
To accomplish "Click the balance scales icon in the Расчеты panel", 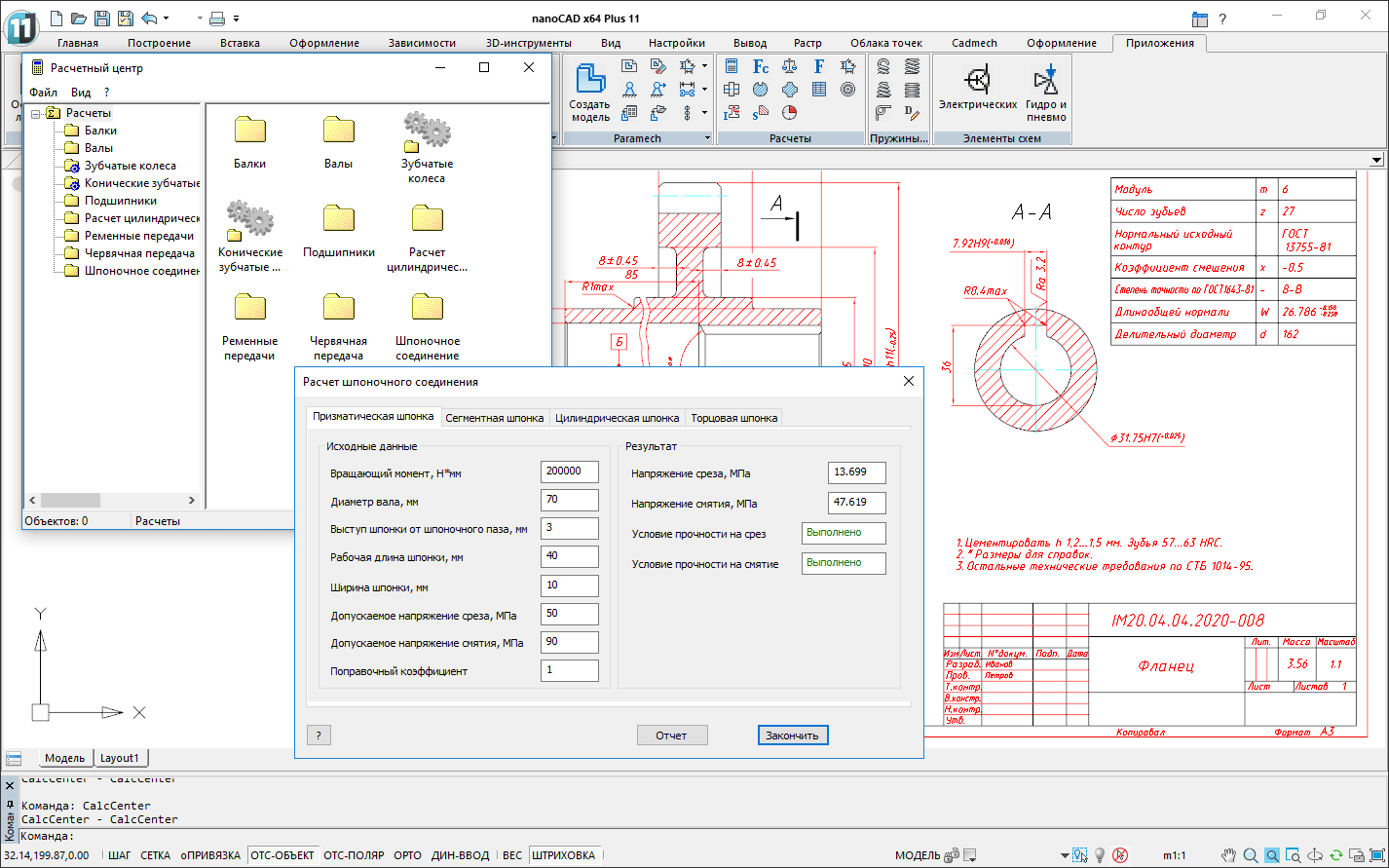I will (x=790, y=66).
